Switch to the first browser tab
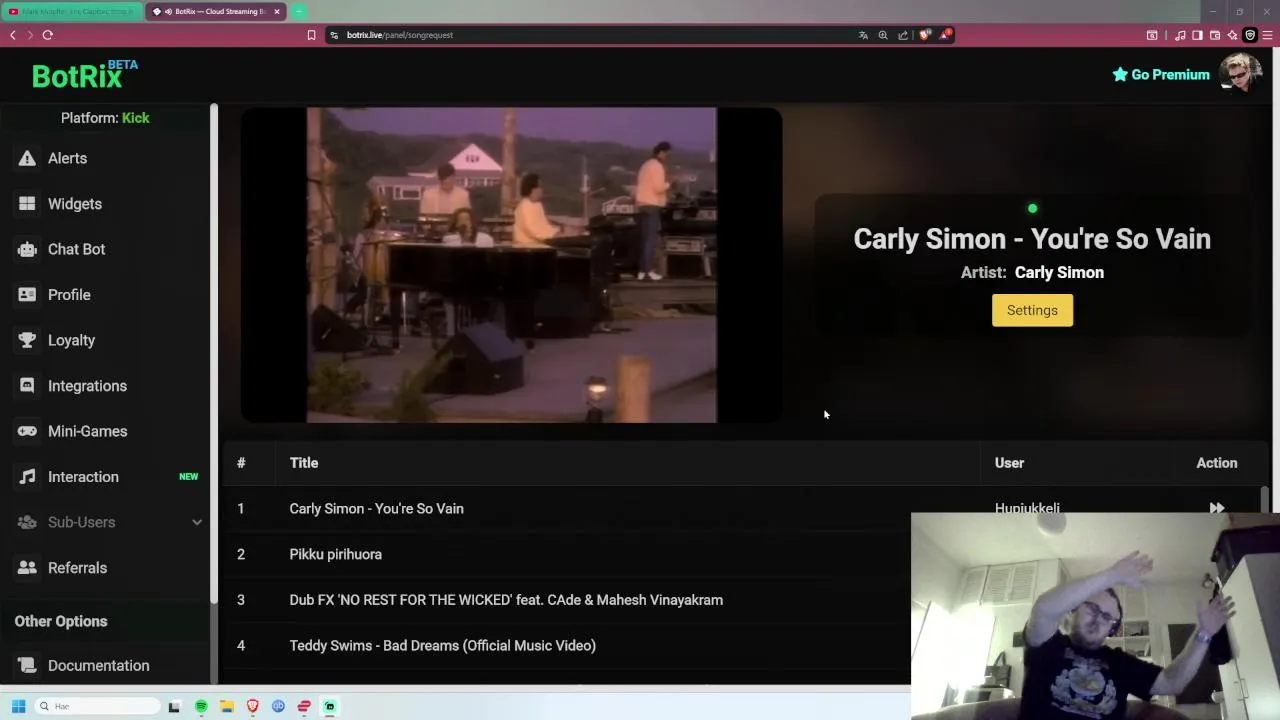1280x720 pixels. click(72, 11)
